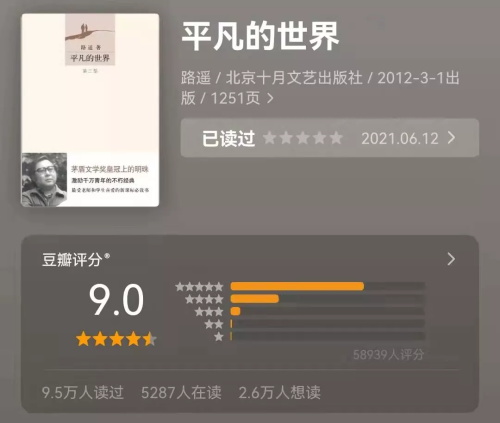Open the 平凡的世界 book cover thumbnail
500x423 pixels.
tap(90, 110)
